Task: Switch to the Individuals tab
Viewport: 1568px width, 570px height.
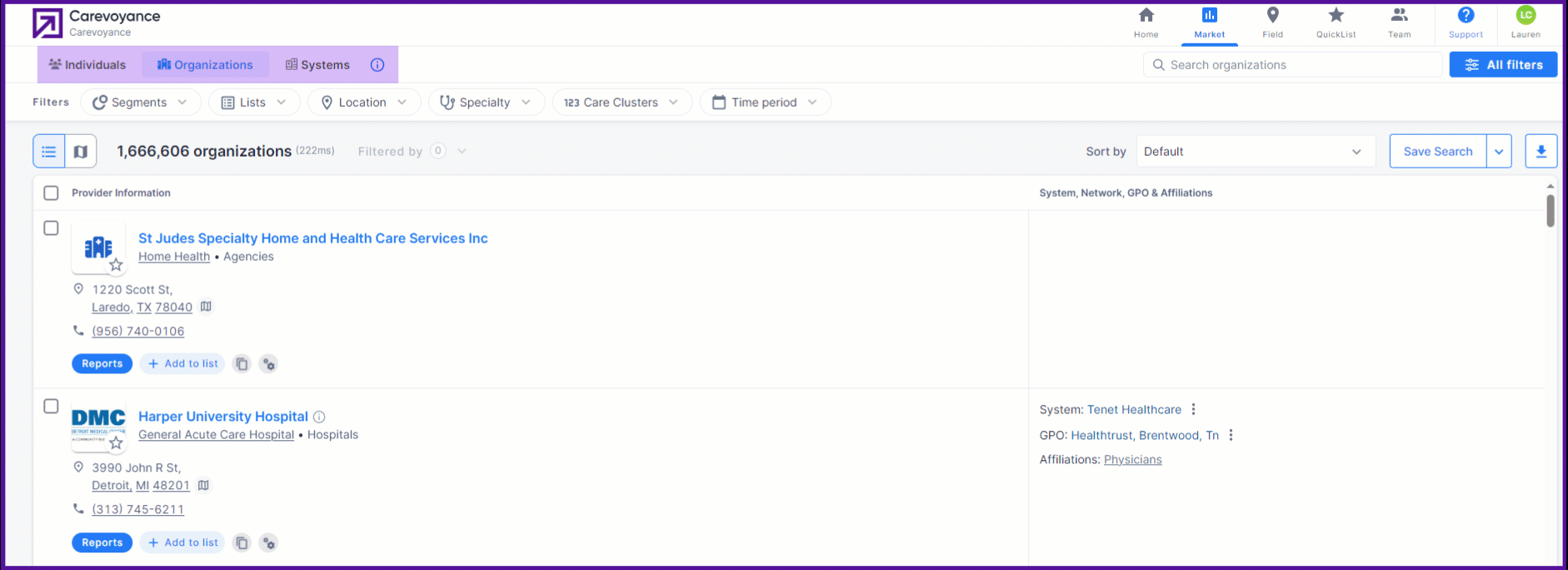Action: 87,65
